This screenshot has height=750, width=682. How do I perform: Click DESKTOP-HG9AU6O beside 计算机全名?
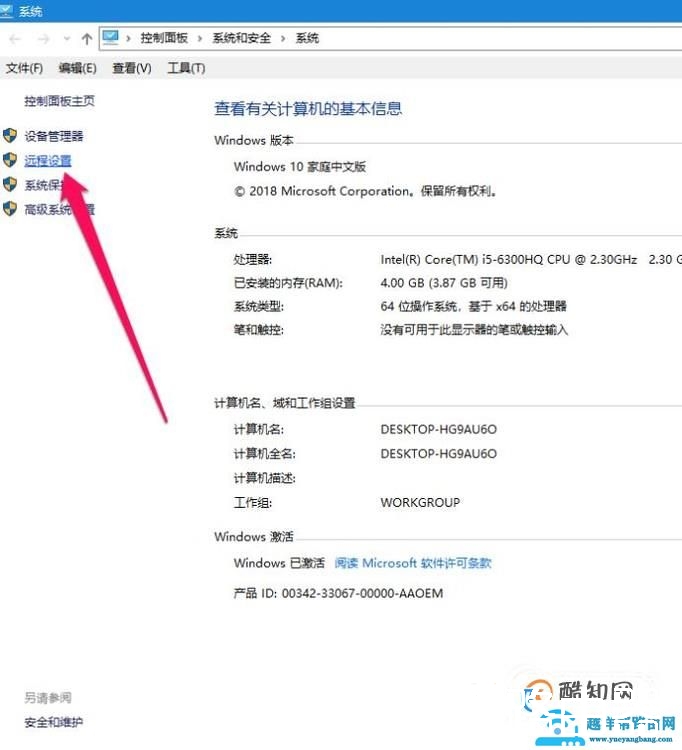439,453
